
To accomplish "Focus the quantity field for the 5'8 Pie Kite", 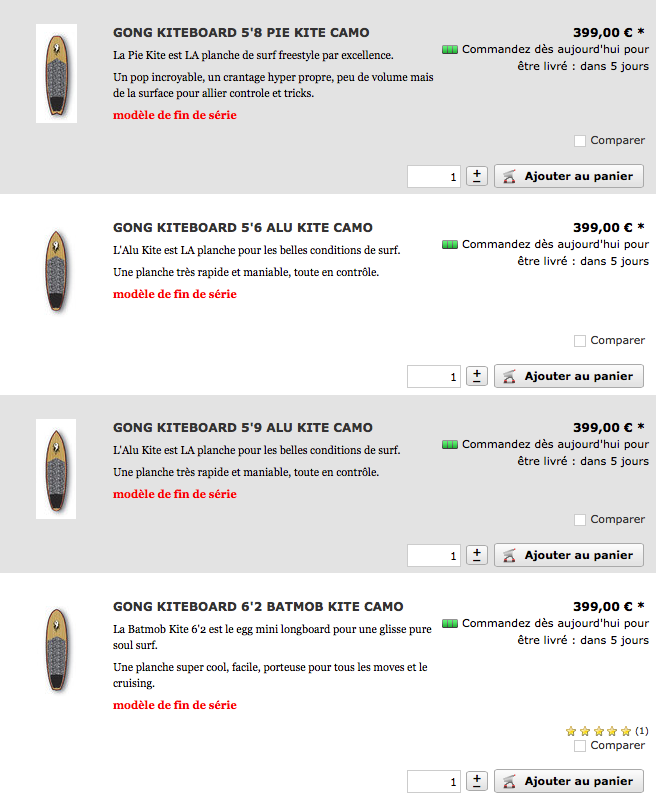I will [434, 176].
